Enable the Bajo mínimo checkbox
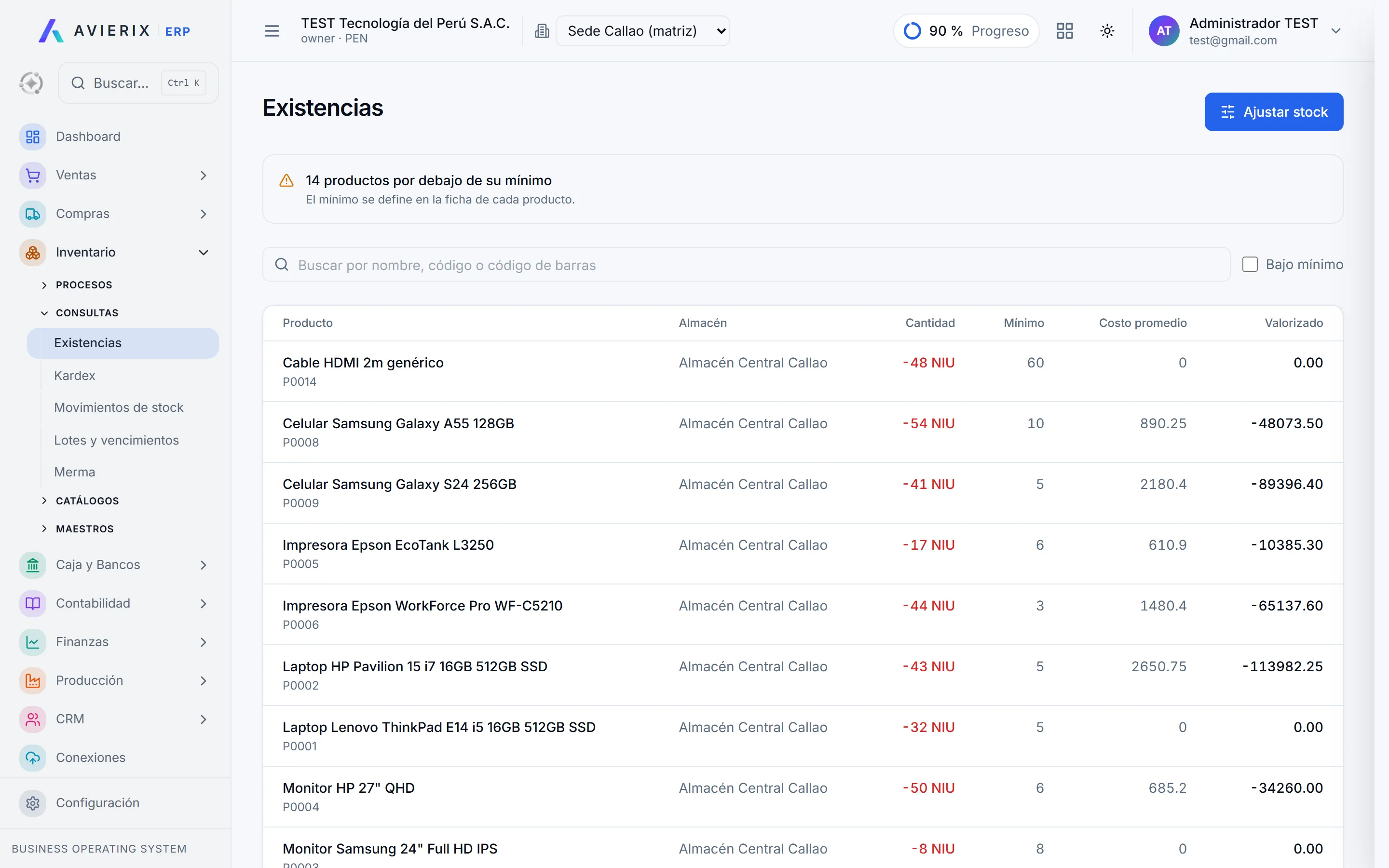This screenshot has width=1389, height=868. pos(1250,265)
